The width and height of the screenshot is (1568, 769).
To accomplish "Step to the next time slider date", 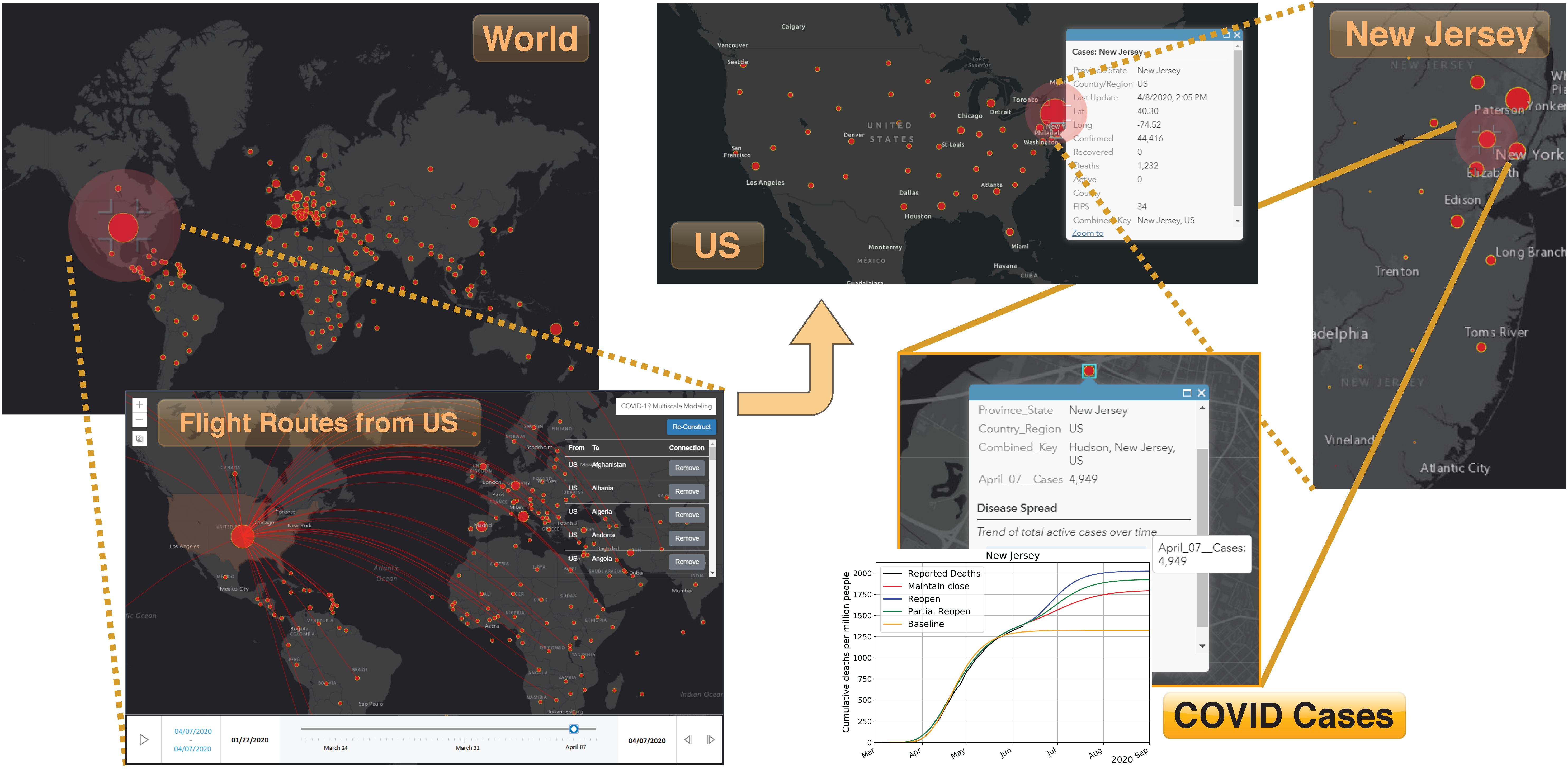I will (710, 740).
